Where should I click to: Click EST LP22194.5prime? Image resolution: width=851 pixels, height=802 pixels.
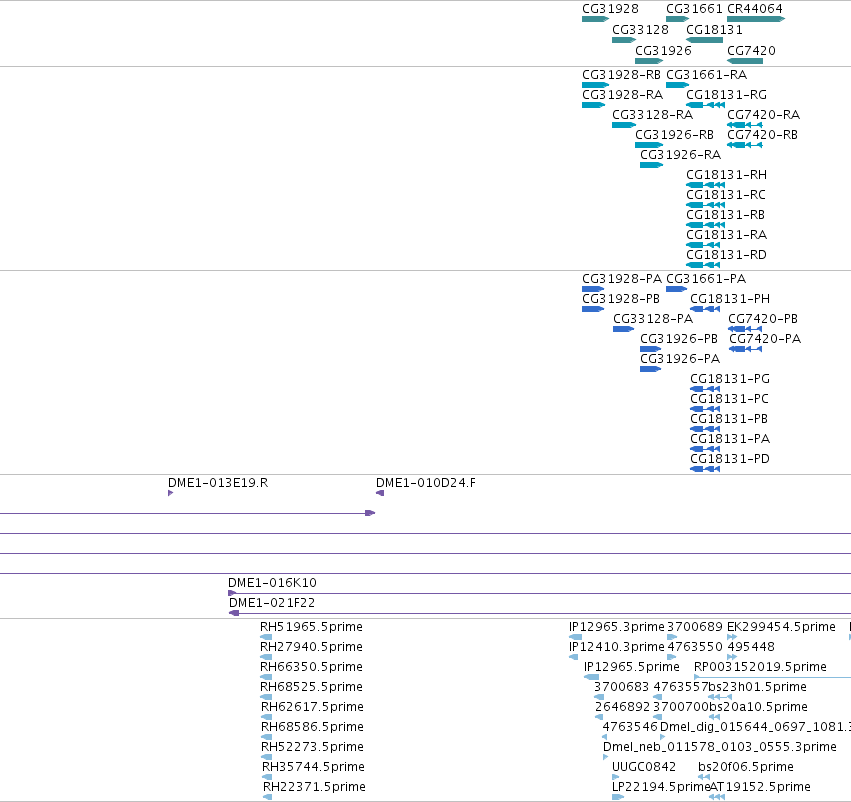click(661, 787)
